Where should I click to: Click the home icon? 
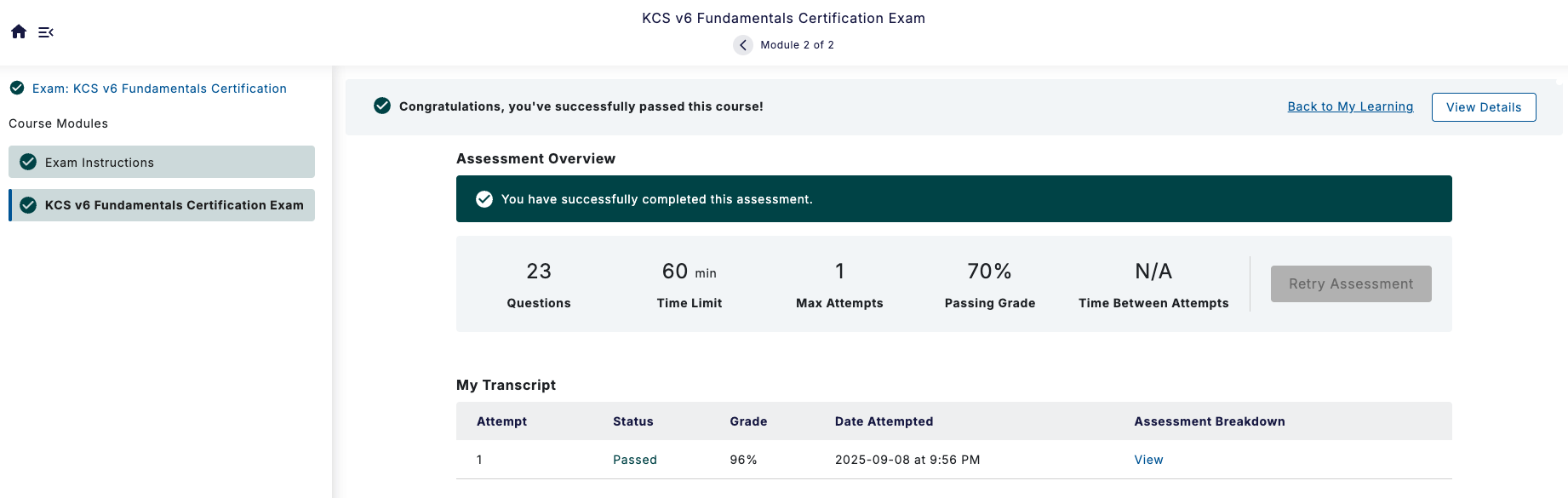point(19,31)
